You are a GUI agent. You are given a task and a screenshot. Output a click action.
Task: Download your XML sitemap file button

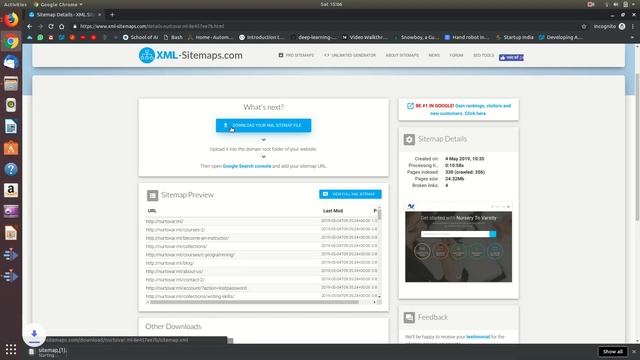click(263, 125)
